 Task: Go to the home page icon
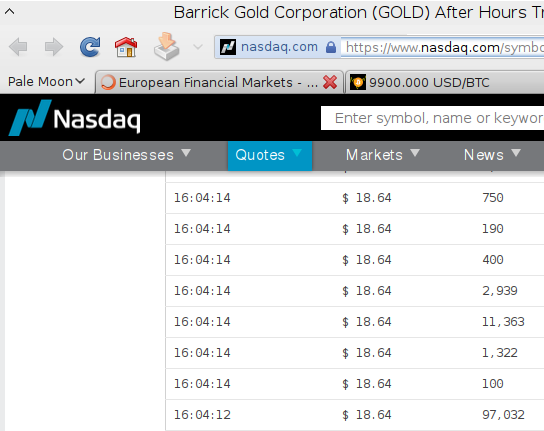click(x=126, y=47)
